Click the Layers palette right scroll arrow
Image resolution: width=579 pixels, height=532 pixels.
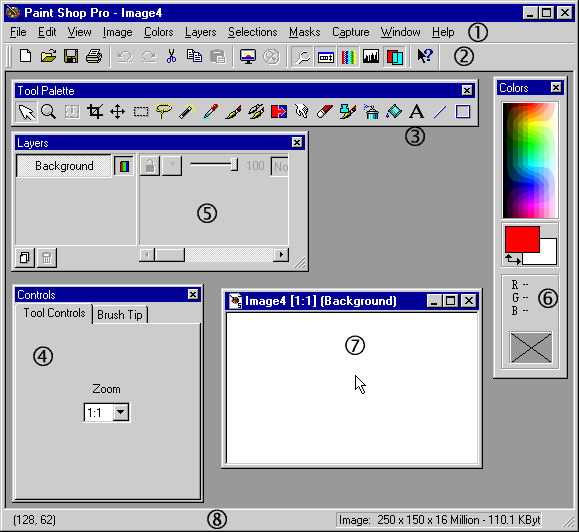[x=281, y=255]
